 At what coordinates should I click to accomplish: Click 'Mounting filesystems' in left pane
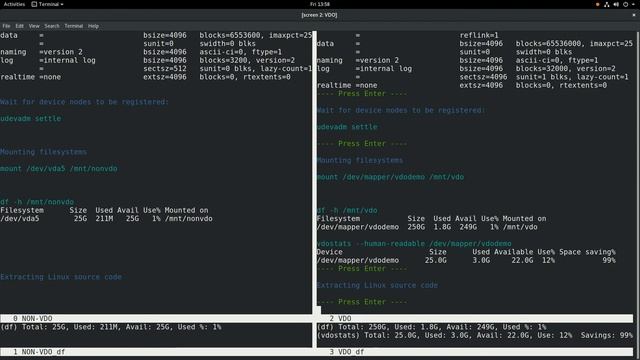(43, 152)
